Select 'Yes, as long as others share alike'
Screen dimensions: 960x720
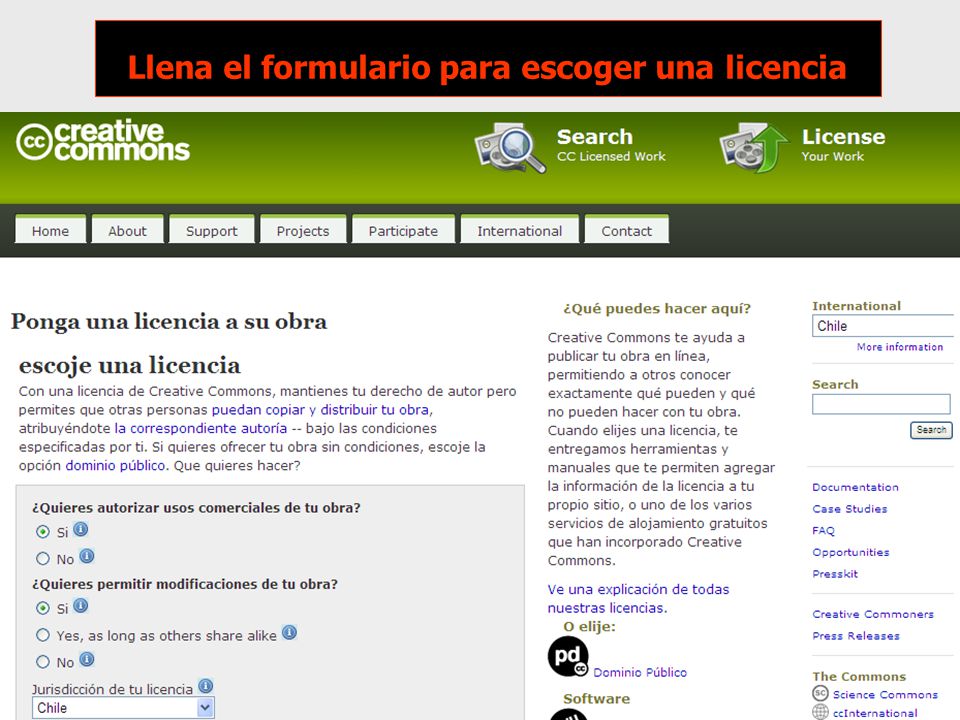tap(43, 635)
